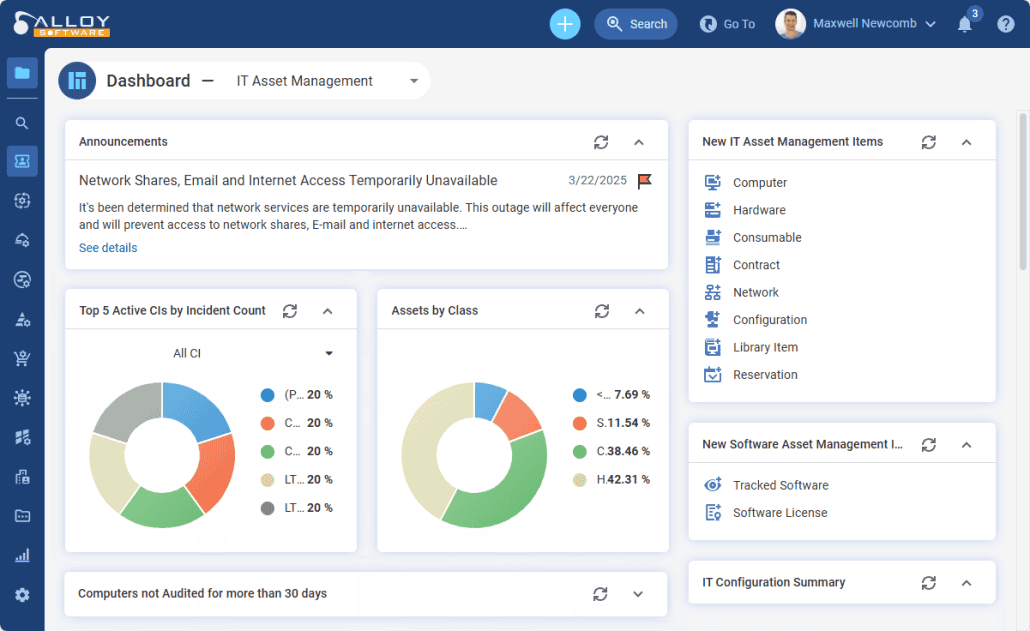
Task: Click the settings gear at the bottom of the sidebar
Action: 22,593
